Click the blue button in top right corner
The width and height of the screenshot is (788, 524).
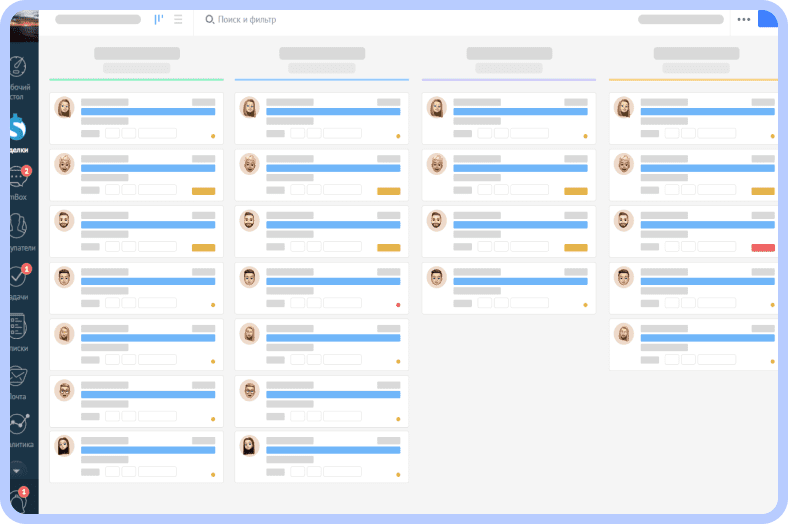click(x=767, y=19)
